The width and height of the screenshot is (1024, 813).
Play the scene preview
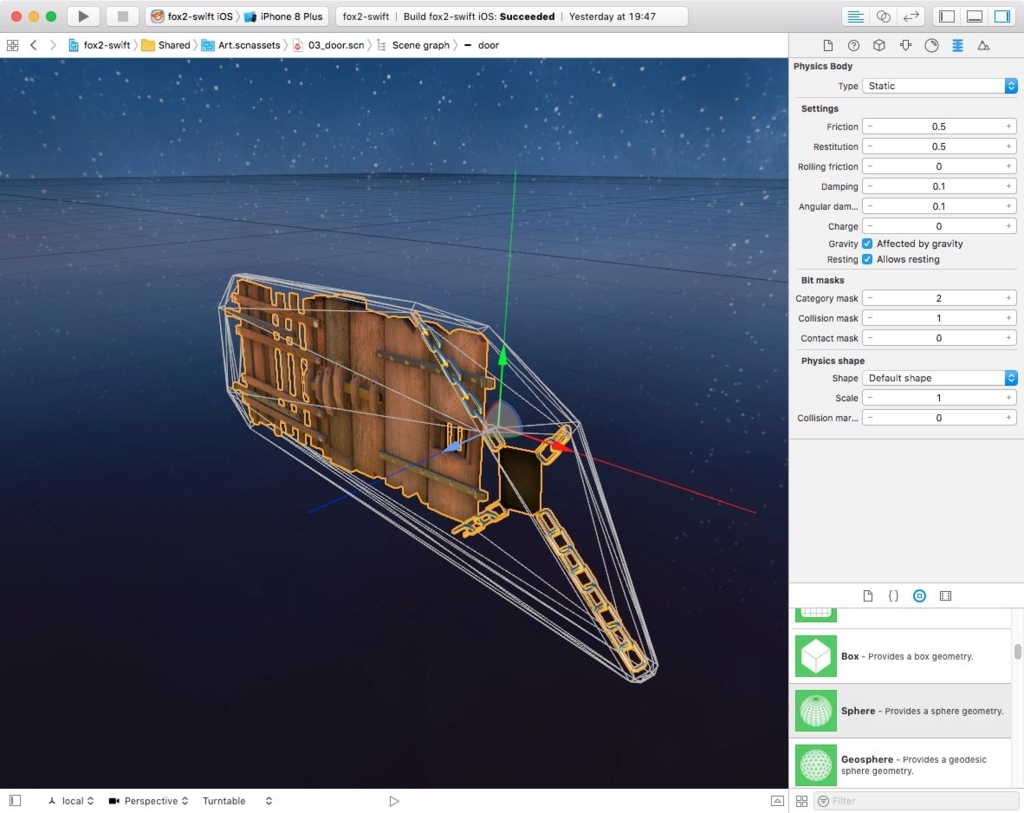(x=394, y=801)
